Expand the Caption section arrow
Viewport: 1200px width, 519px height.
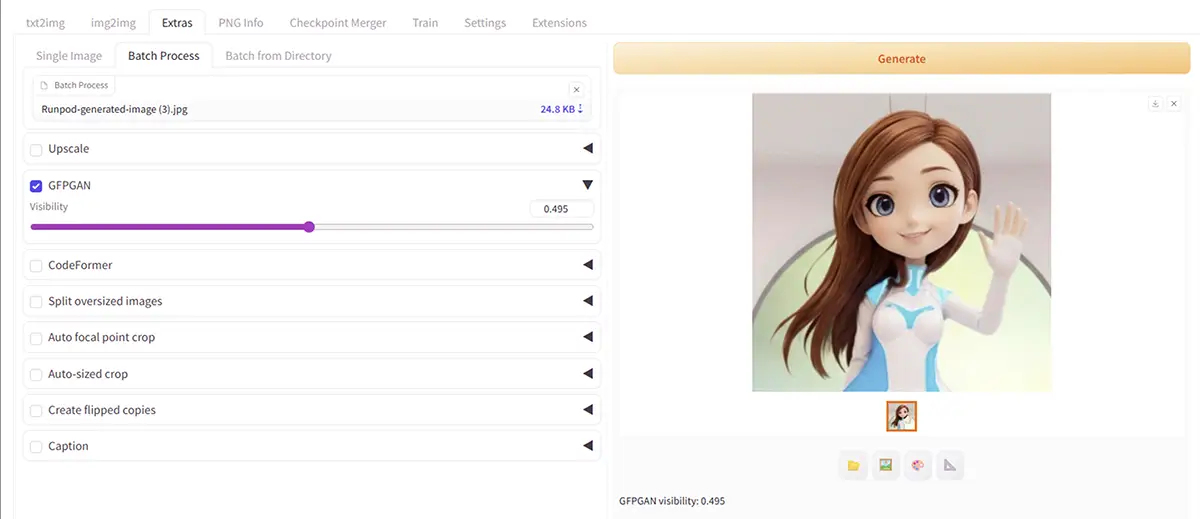(587, 446)
